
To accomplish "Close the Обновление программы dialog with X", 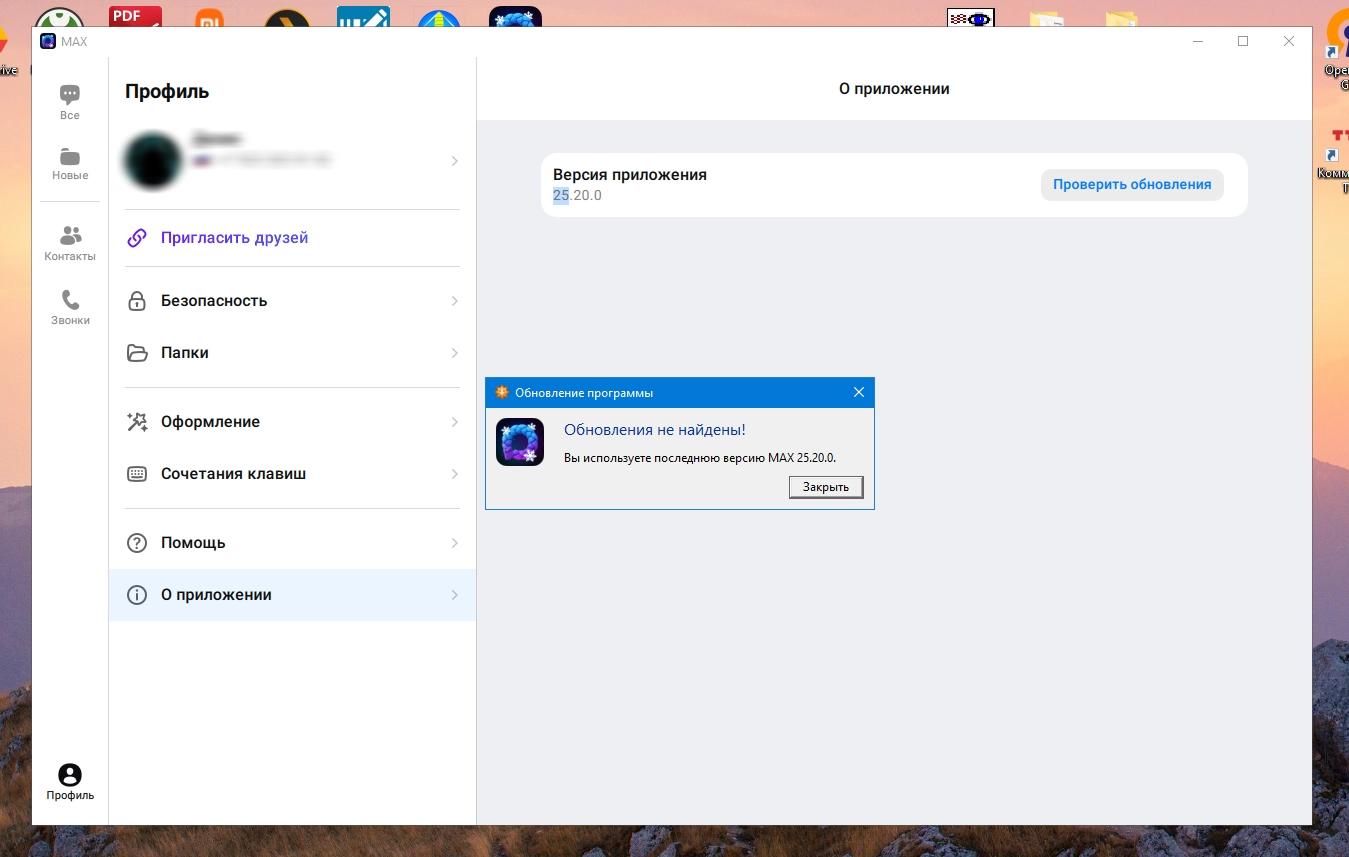I will pos(858,392).
